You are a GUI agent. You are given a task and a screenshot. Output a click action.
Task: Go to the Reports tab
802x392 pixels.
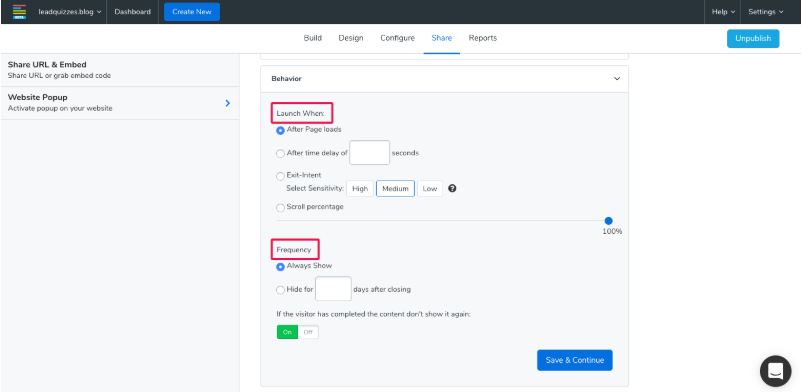pyautogui.click(x=483, y=38)
